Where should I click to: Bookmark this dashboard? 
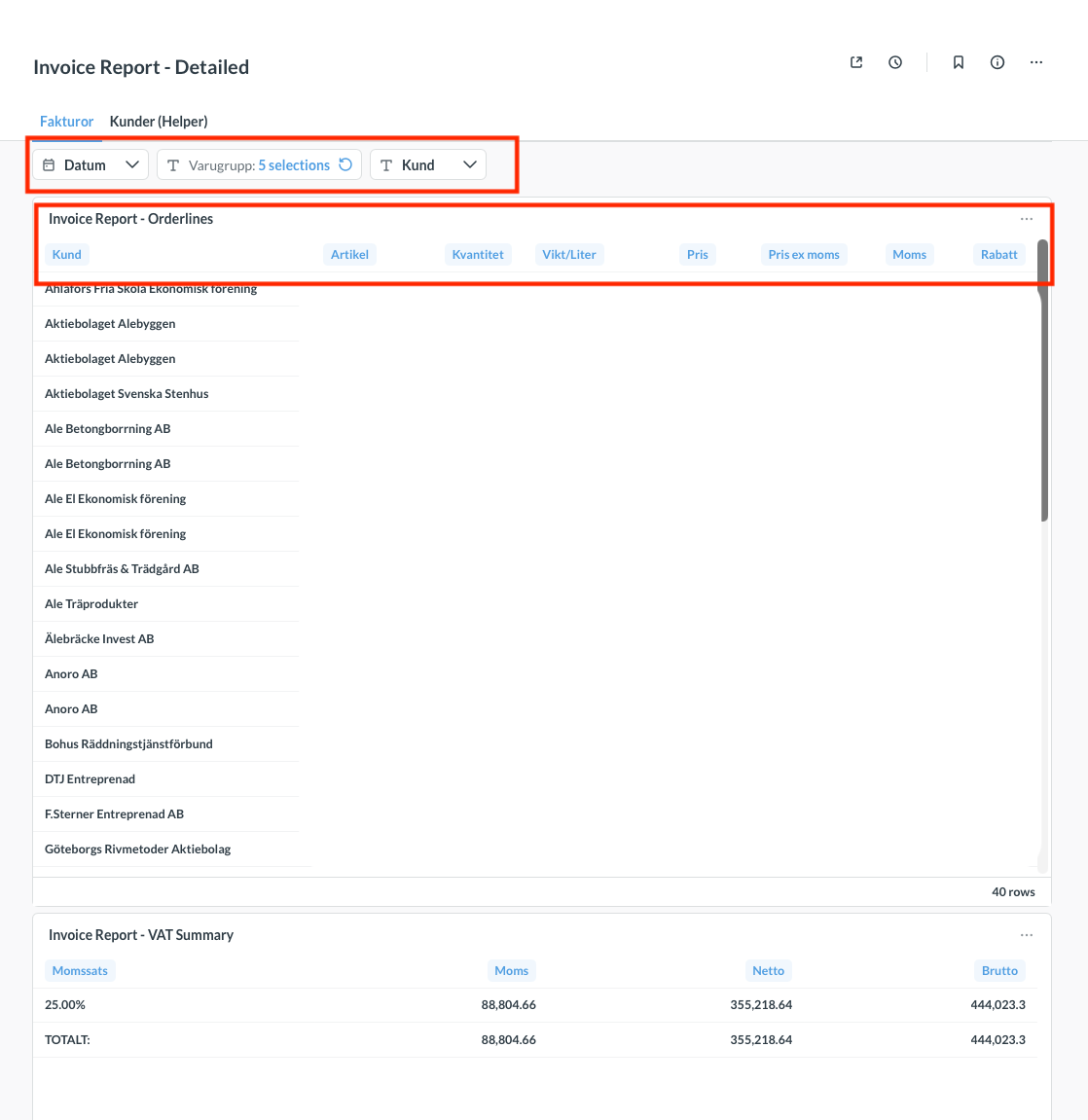click(x=959, y=62)
